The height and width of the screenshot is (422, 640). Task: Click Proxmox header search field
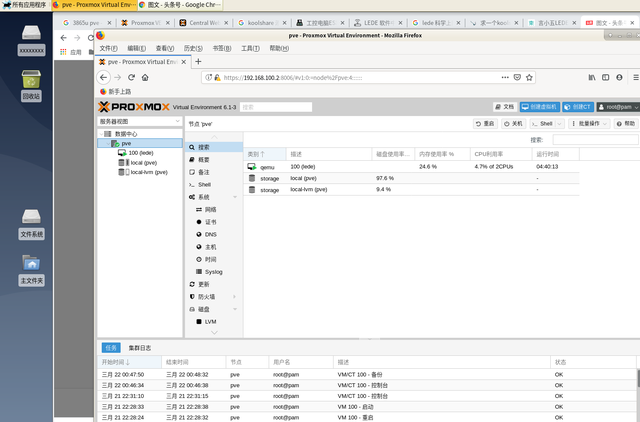pos(276,107)
